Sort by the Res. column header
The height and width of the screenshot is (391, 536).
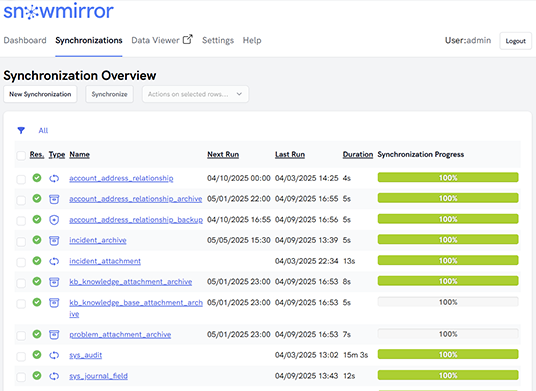(37, 154)
